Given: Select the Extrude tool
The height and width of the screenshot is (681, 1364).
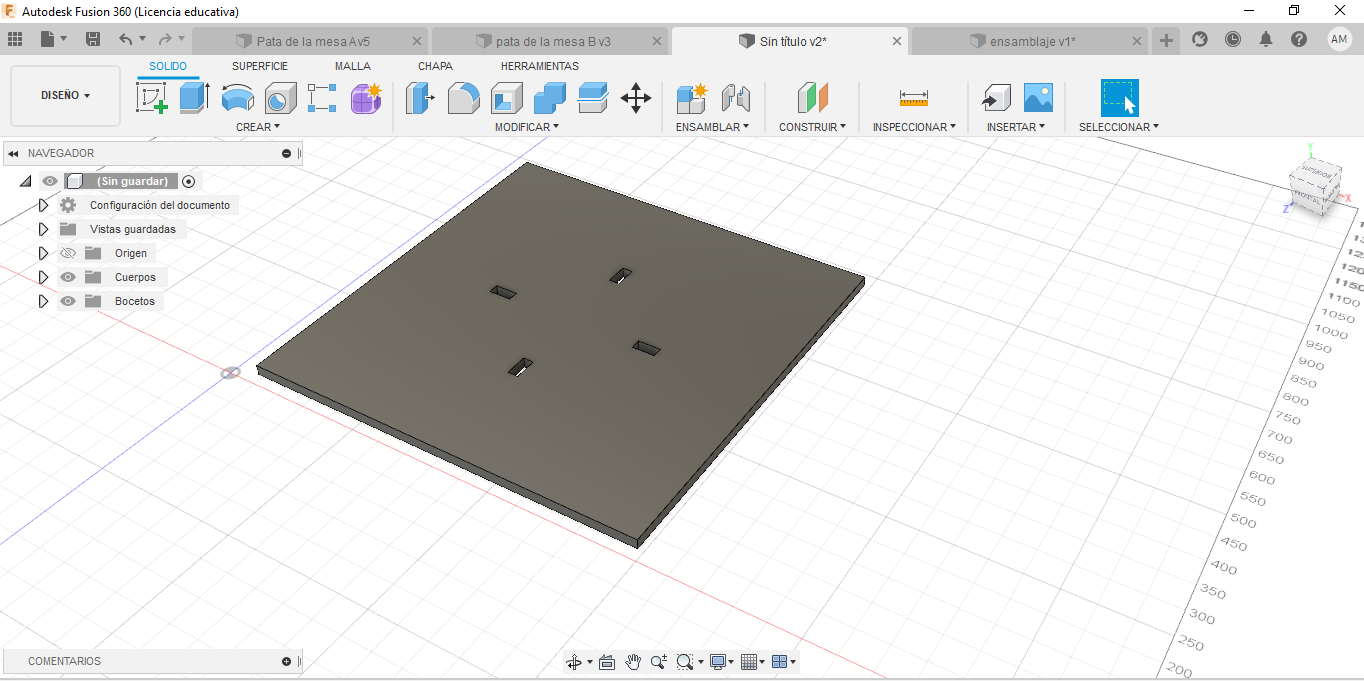Looking at the screenshot, I should (194, 98).
